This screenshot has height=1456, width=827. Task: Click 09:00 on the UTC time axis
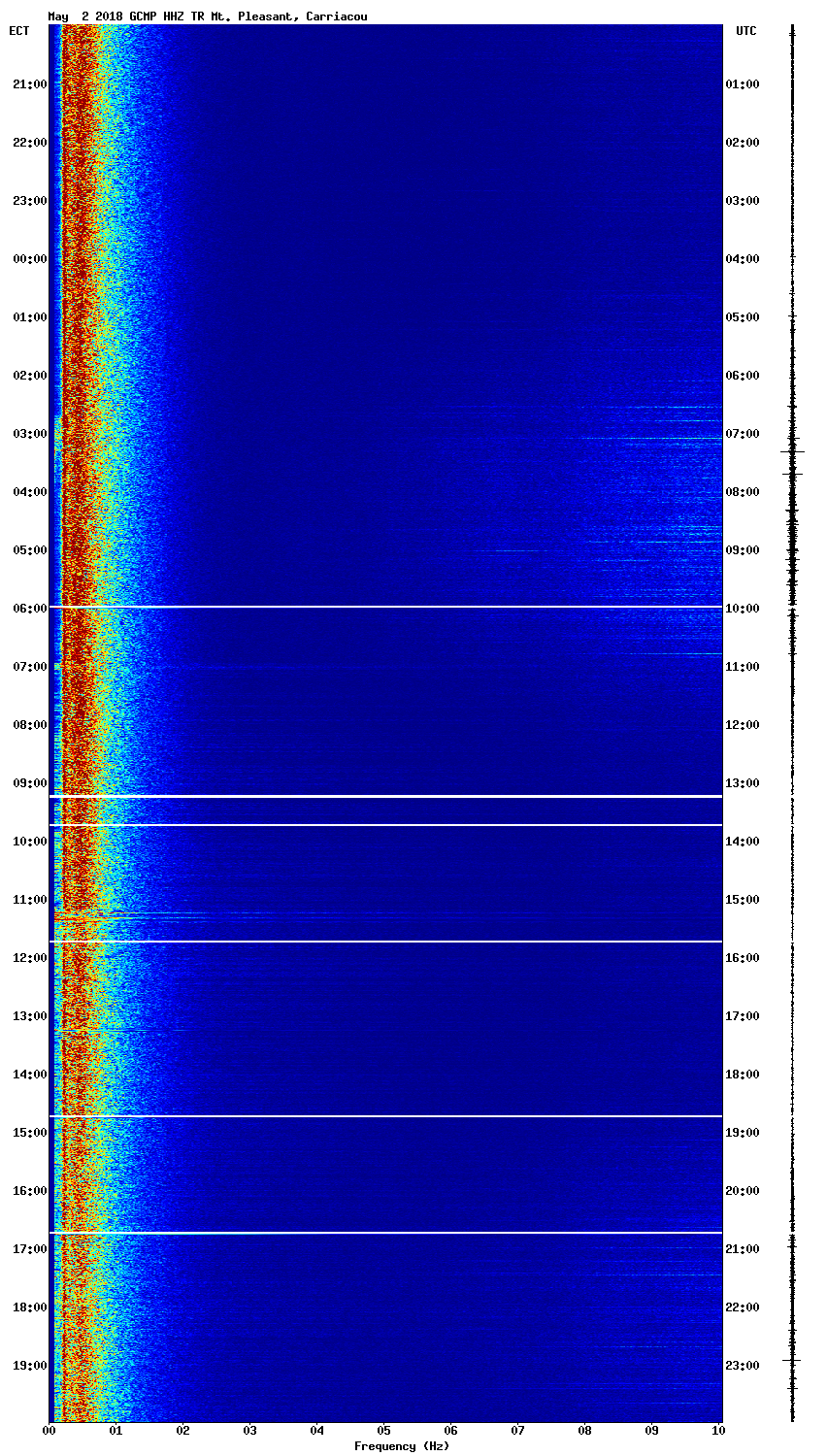pyautogui.click(x=743, y=550)
